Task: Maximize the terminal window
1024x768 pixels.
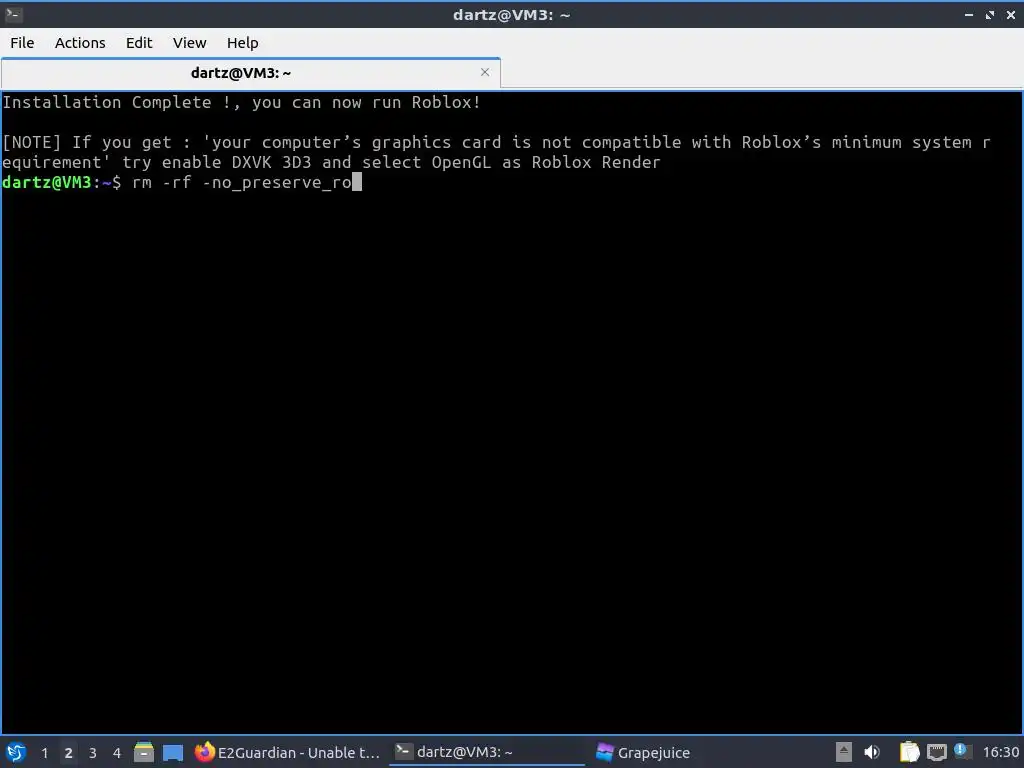Action: click(x=990, y=14)
